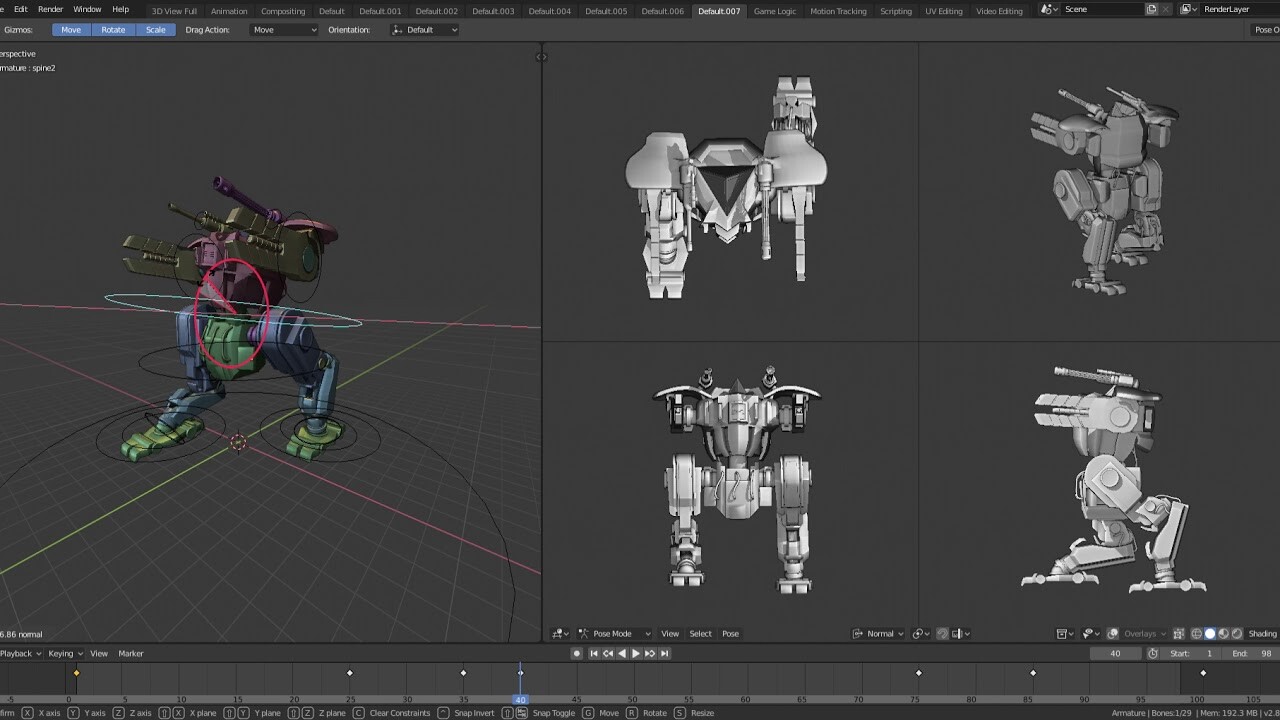Click the Material Preview shading icon

pos(1224,633)
